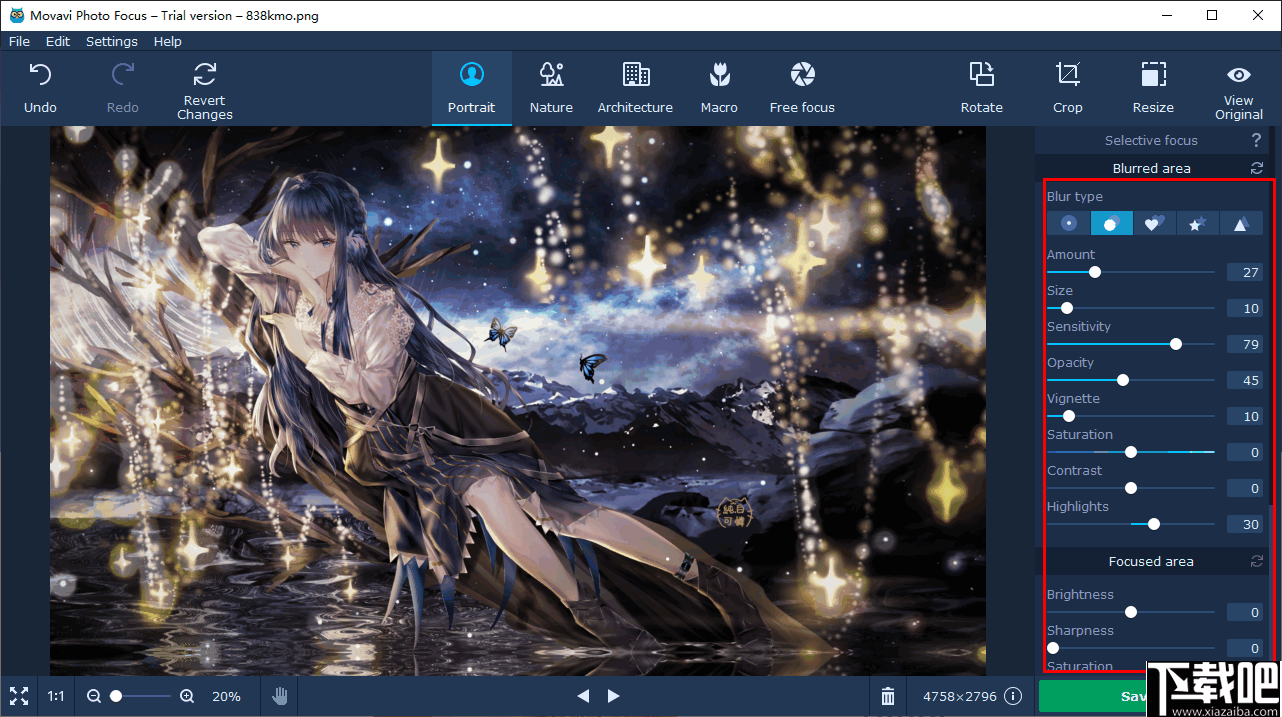Click the Focused area section header
Screen dimensions: 1282x717
tap(1152, 561)
